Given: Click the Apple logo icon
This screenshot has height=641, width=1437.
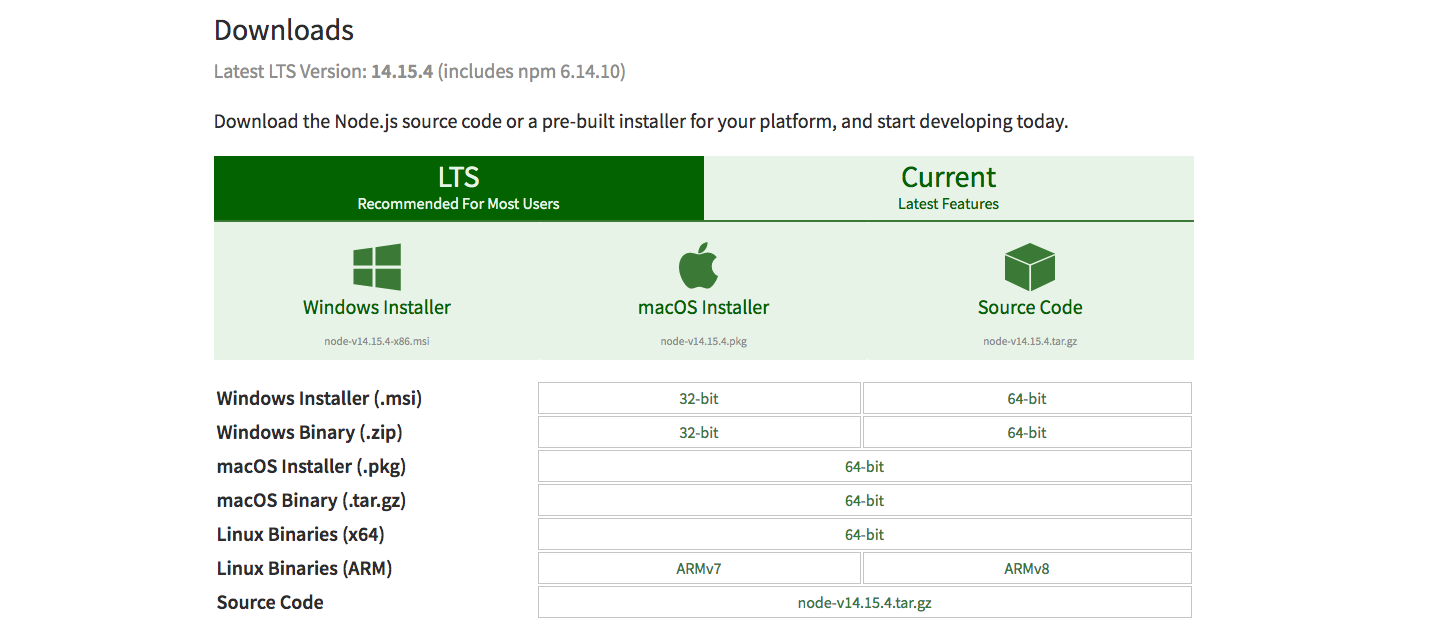Looking at the screenshot, I should (698, 266).
